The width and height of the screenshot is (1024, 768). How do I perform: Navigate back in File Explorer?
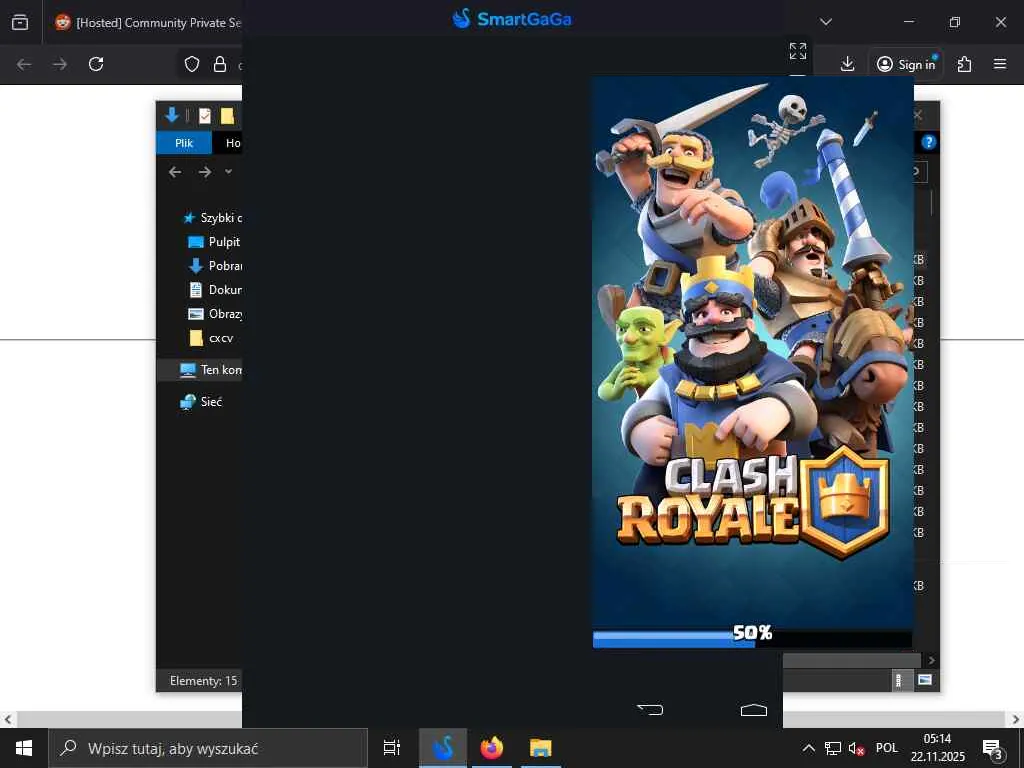click(x=175, y=172)
